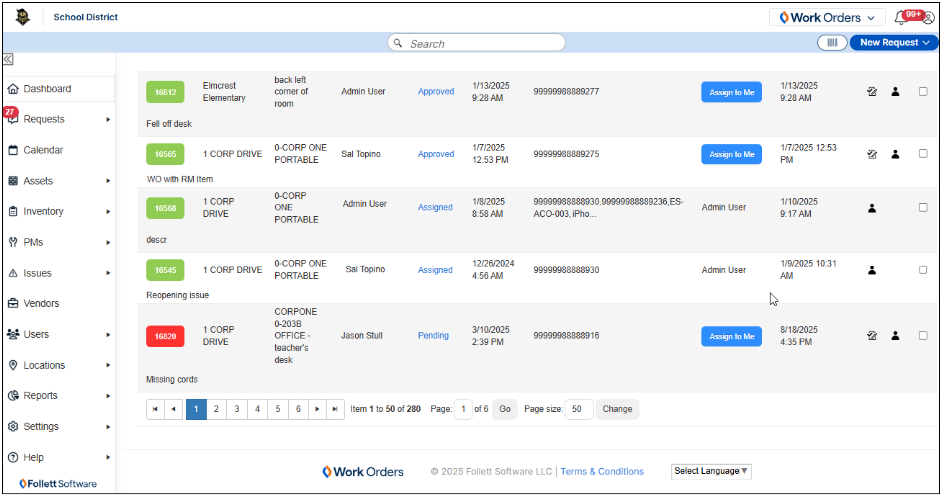Click the search magnifier icon

398,43
